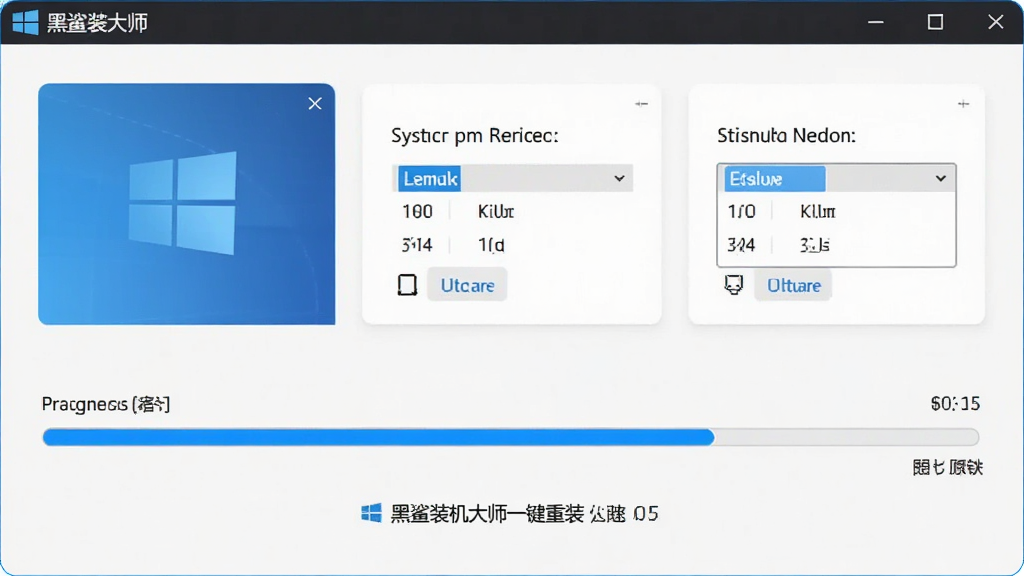Open the Lemak dropdown
1024x576 pixels.
point(513,178)
